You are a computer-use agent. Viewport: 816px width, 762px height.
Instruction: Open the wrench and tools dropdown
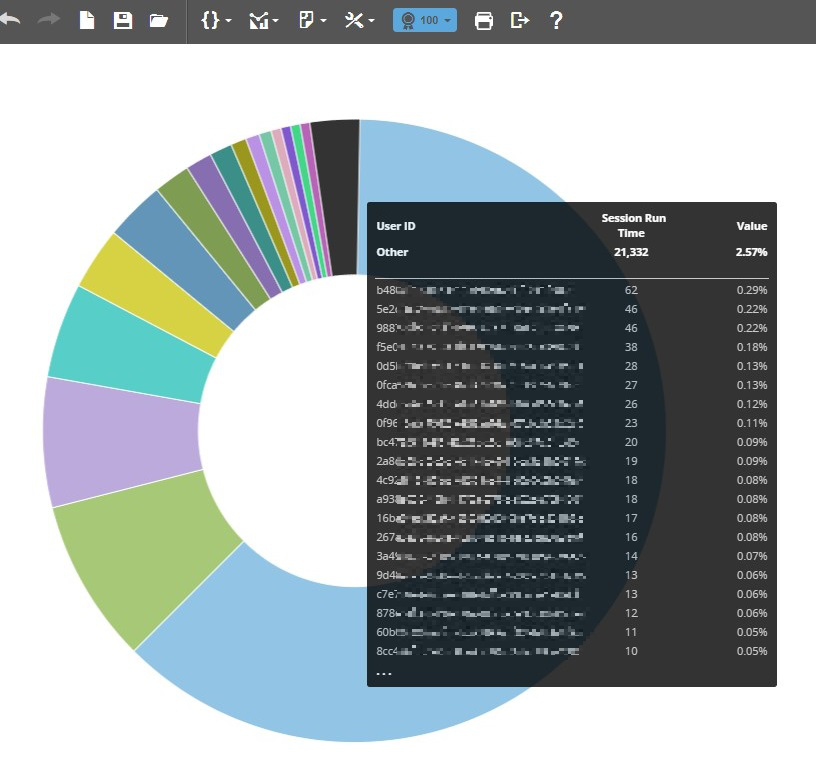click(359, 21)
